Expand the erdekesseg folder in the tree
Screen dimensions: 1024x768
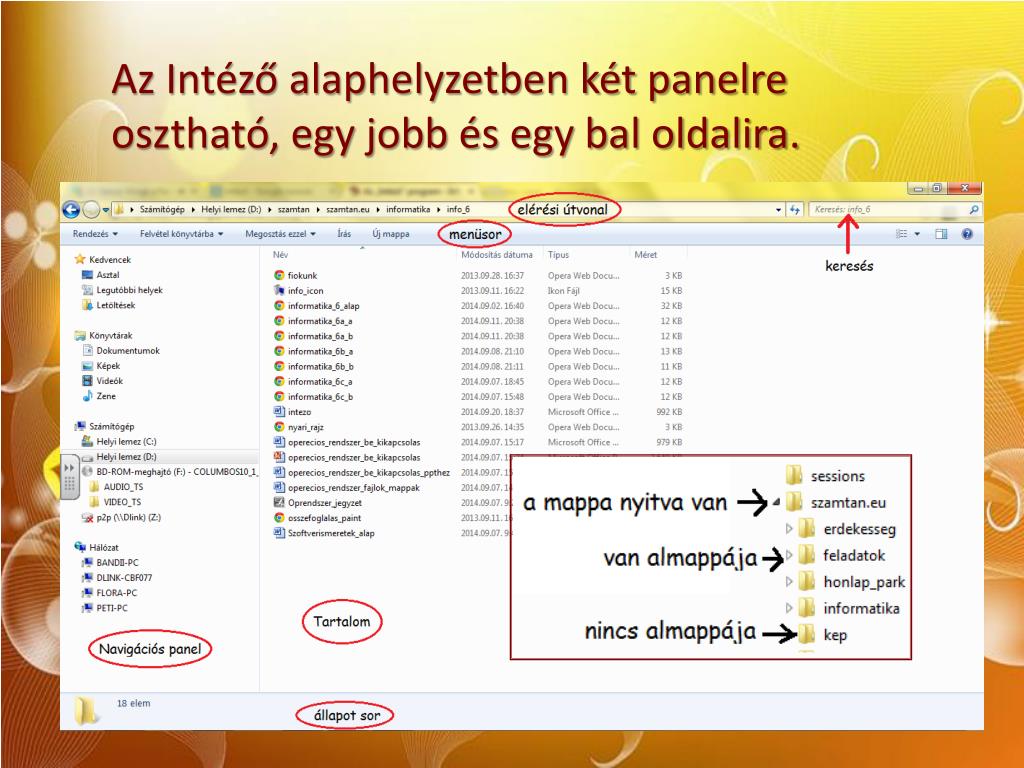click(x=789, y=528)
